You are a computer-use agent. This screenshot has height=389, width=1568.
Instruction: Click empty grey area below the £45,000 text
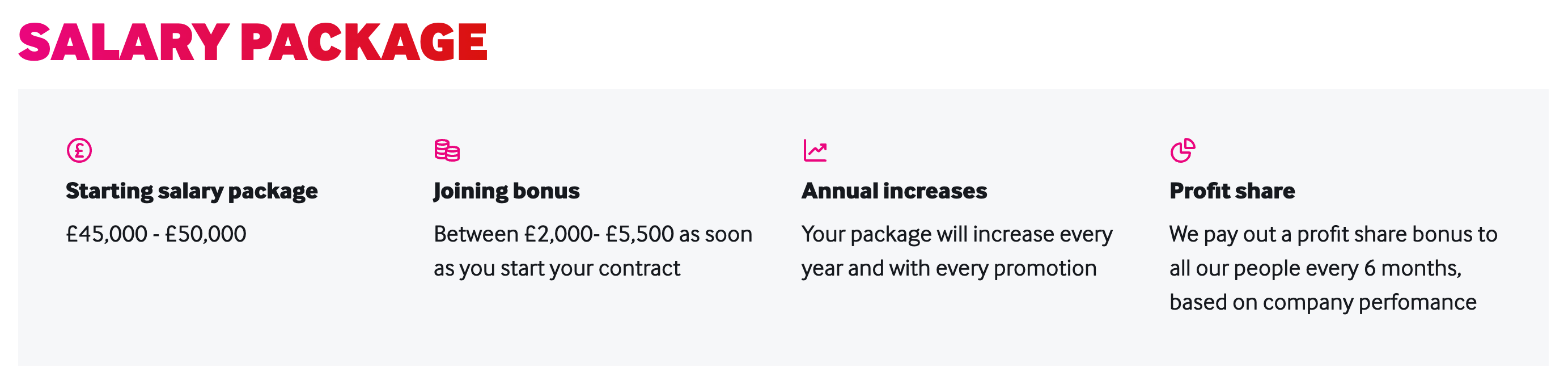[x=156, y=305]
